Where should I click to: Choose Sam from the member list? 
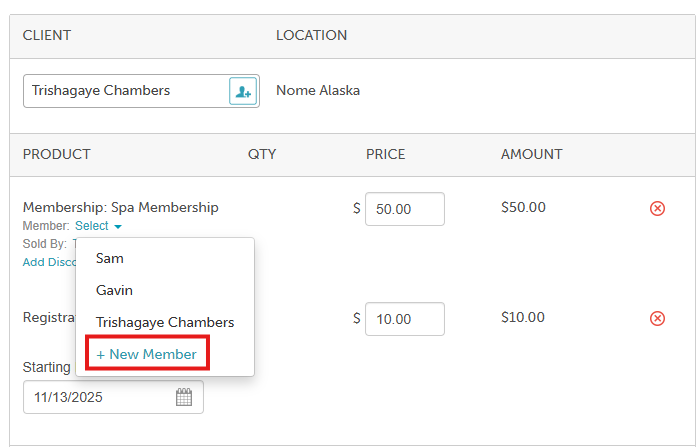109,258
